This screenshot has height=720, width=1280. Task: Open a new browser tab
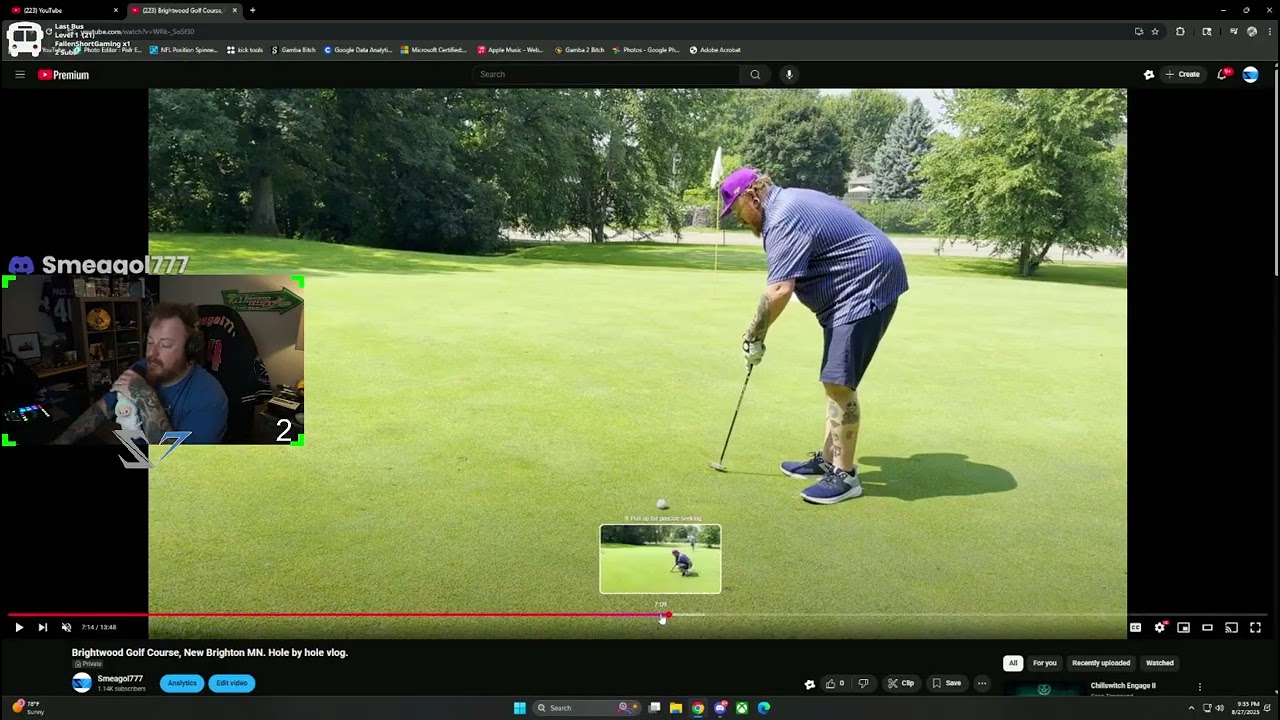point(252,10)
